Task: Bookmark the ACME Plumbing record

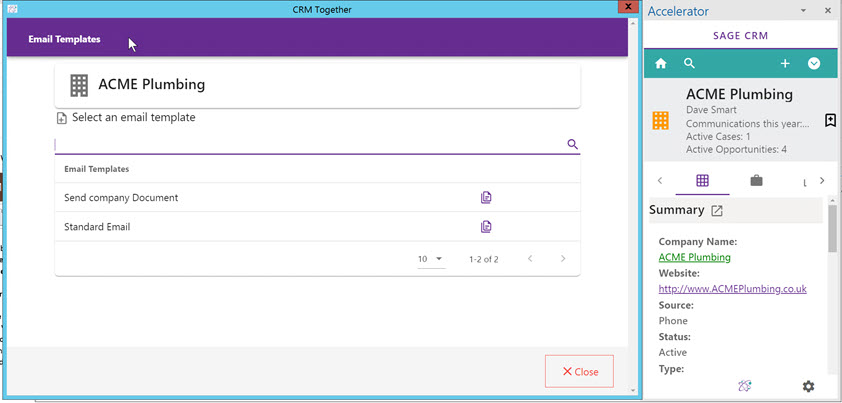Action: [x=830, y=120]
